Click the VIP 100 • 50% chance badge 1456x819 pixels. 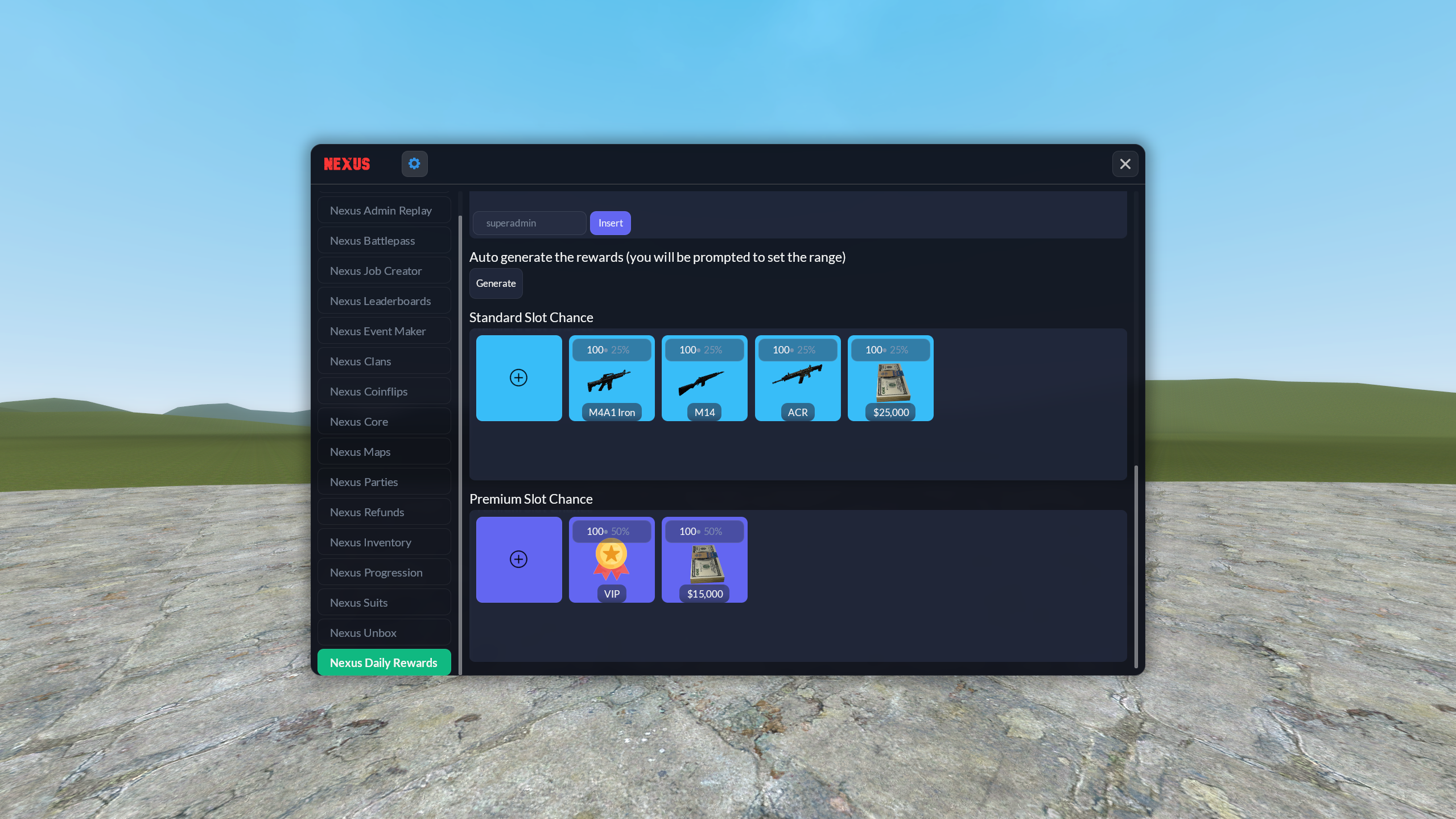coord(612,532)
